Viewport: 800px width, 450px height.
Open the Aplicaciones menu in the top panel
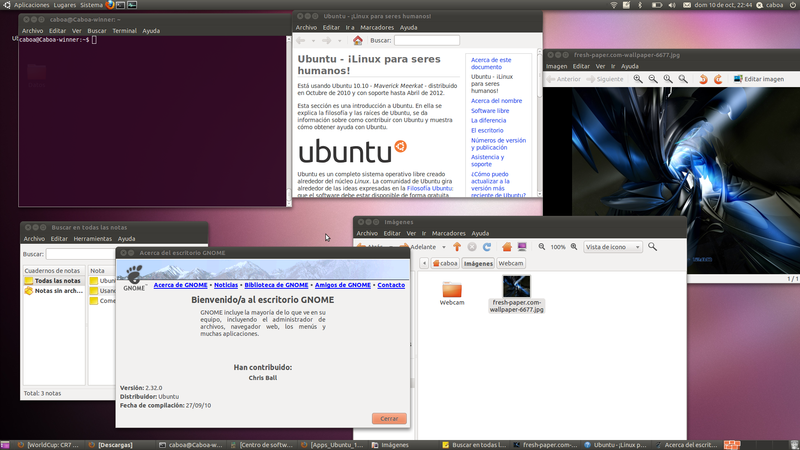coord(32,5)
